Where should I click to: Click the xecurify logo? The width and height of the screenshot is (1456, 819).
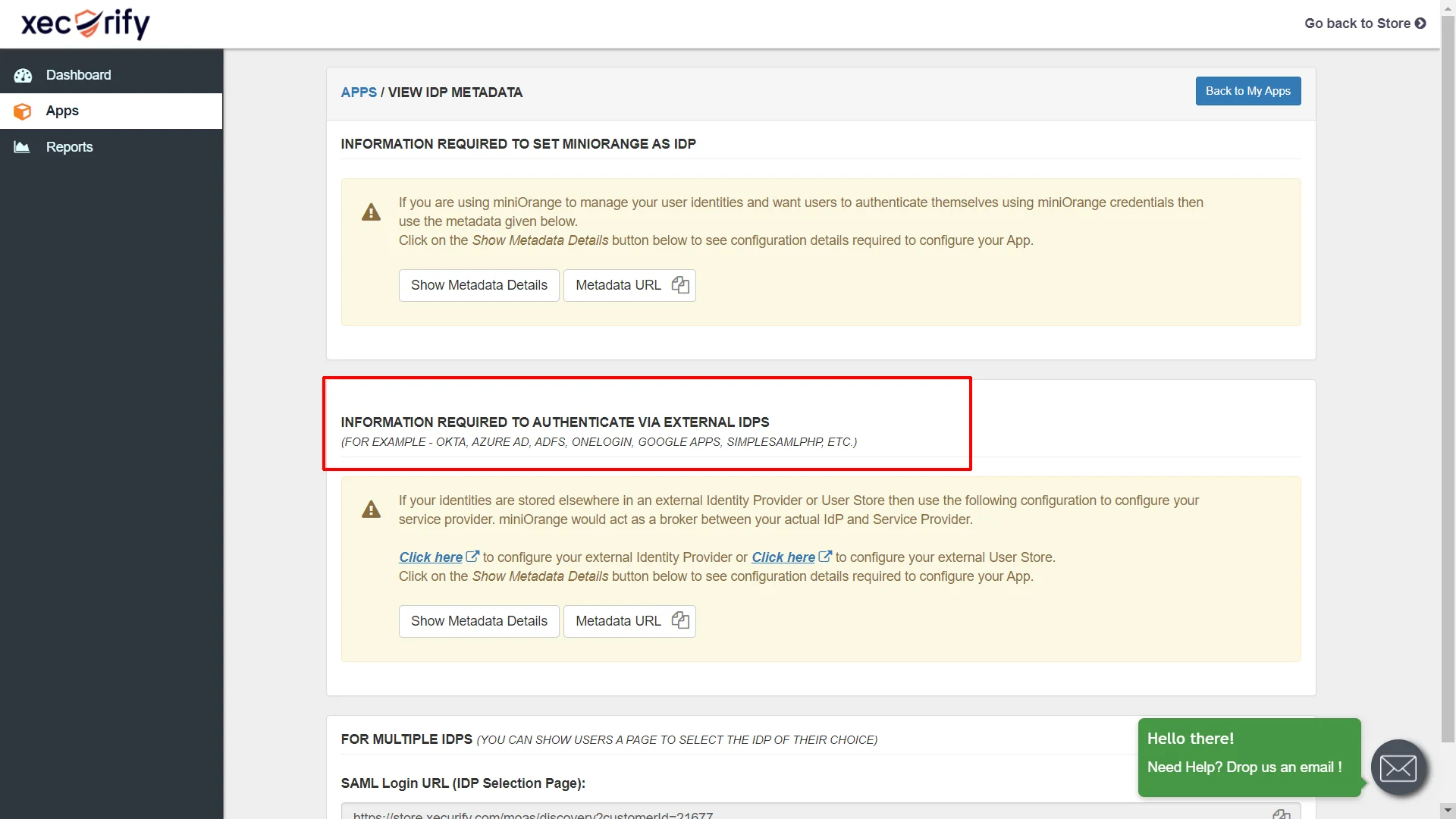(x=84, y=24)
